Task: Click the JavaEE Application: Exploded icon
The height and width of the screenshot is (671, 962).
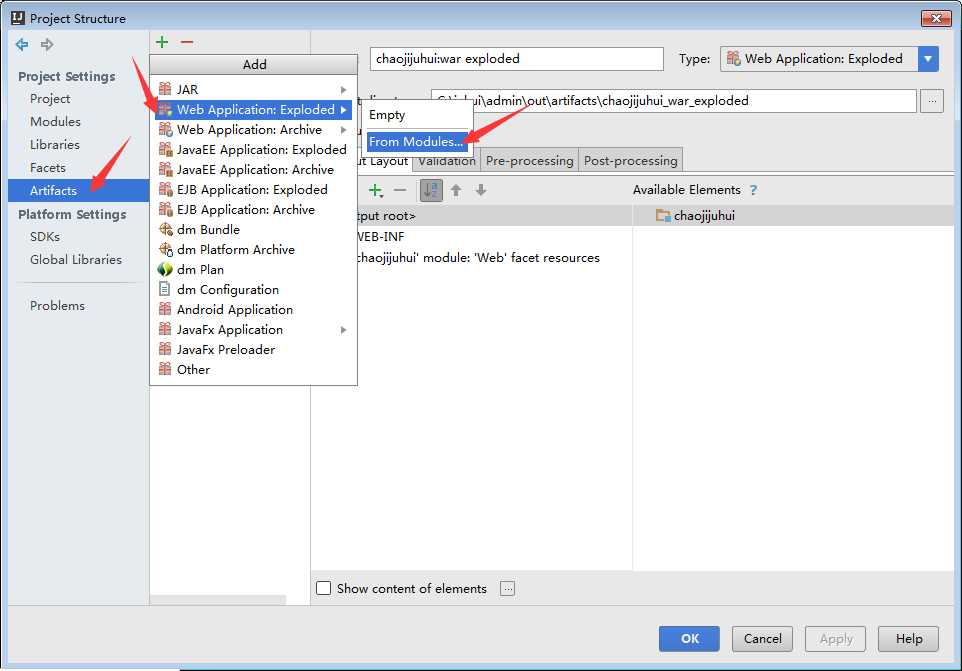Action: point(166,149)
